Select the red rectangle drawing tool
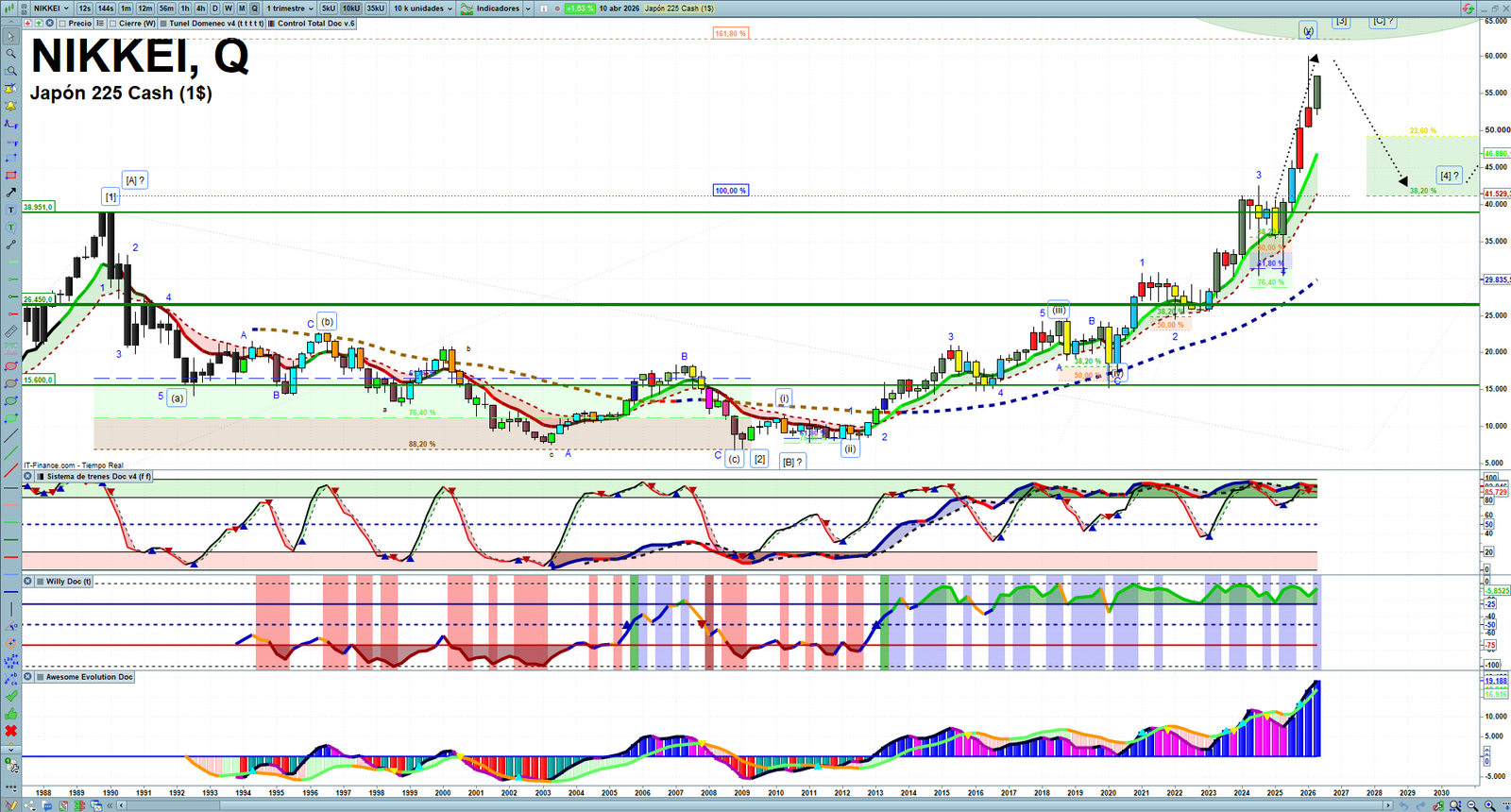This screenshot has width=1511, height=812. click(11, 176)
